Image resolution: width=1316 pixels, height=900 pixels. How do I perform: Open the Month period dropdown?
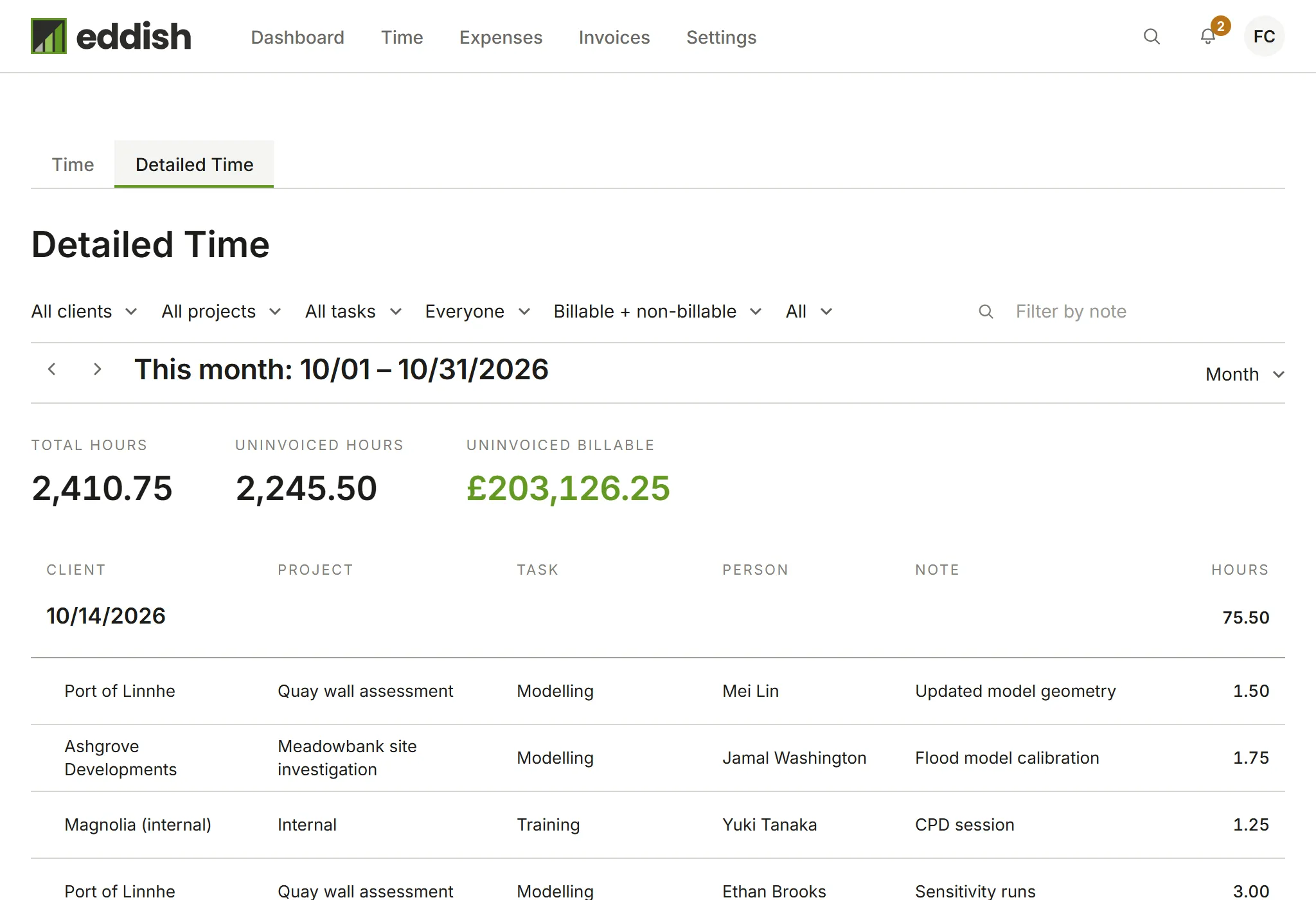[1245, 374]
